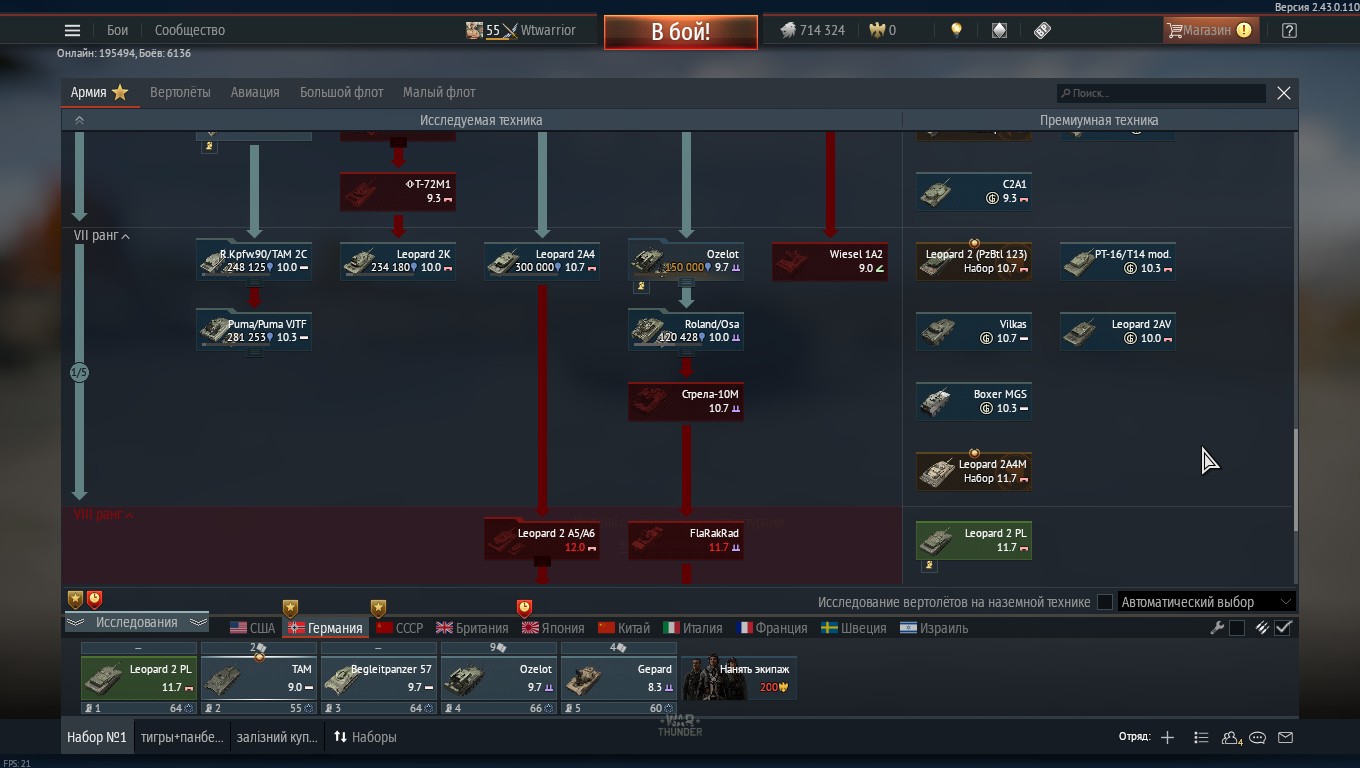The height and width of the screenshot is (768, 1360).
Task: Open the Бои menu
Action: pyautogui.click(x=118, y=30)
